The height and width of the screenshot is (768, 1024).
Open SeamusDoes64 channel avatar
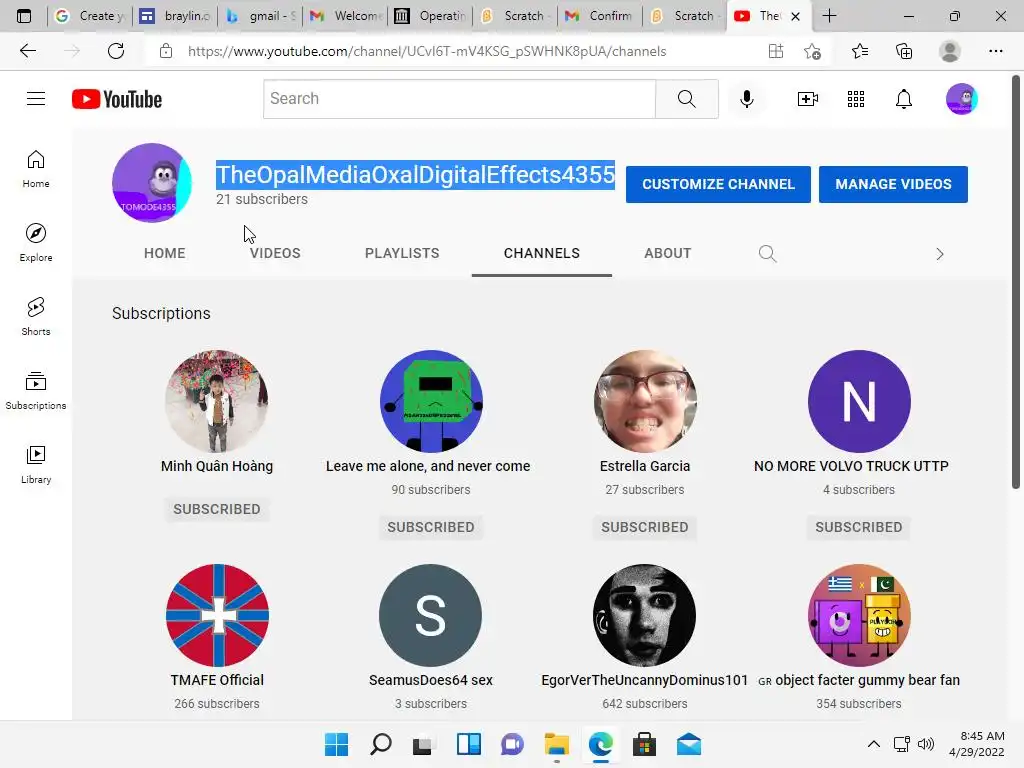430,615
